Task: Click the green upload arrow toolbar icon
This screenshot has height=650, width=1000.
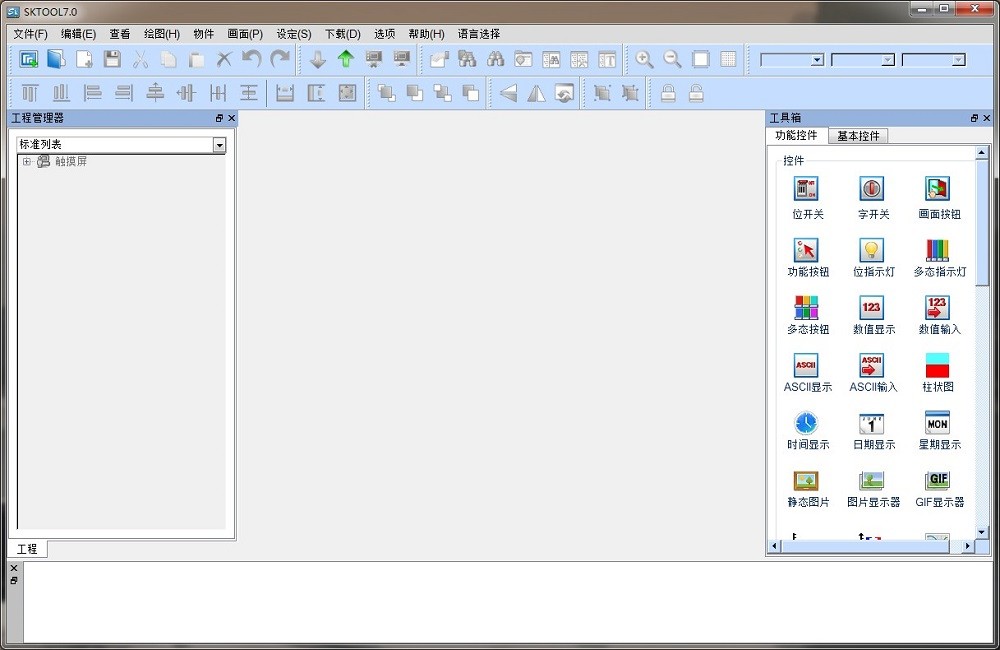Action: pyautogui.click(x=345, y=60)
